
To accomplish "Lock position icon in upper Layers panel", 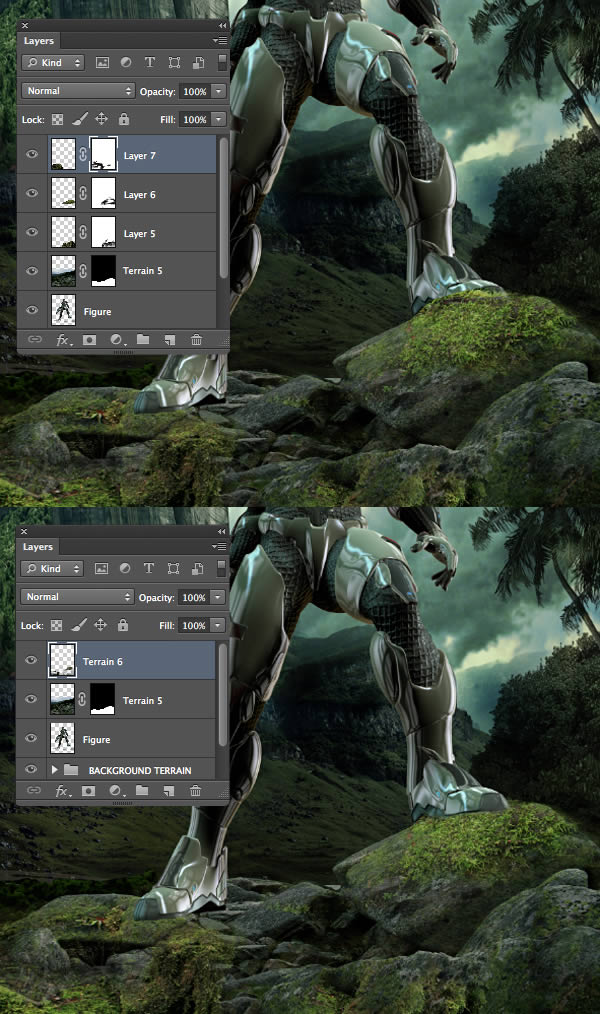I will click(102, 119).
